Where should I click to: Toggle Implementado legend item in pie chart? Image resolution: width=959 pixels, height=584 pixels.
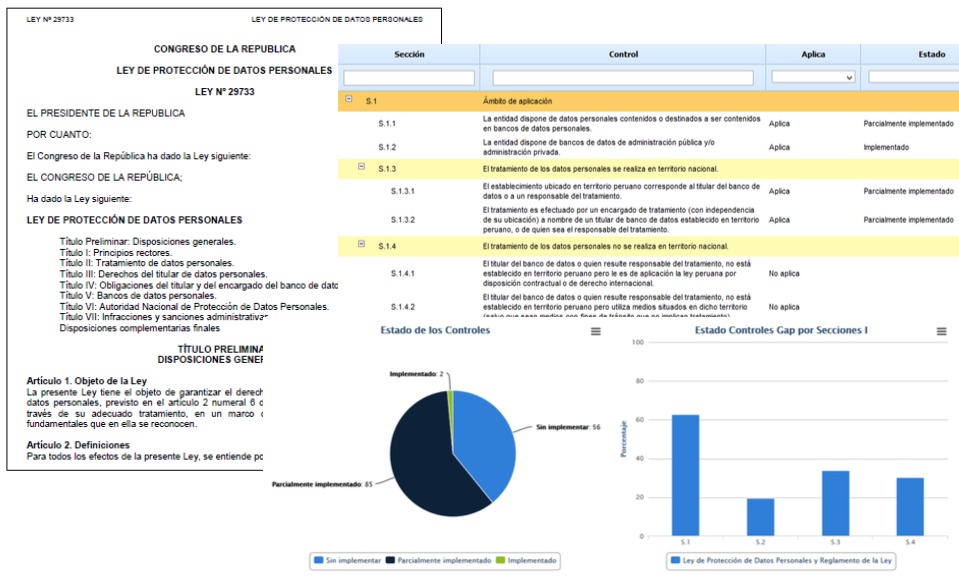point(526,560)
